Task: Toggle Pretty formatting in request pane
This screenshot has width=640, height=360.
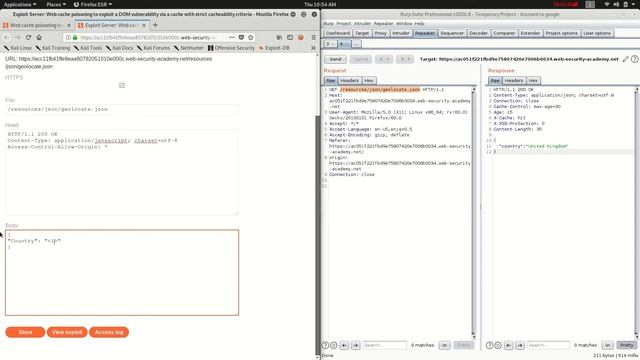Action: click(463, 345)
